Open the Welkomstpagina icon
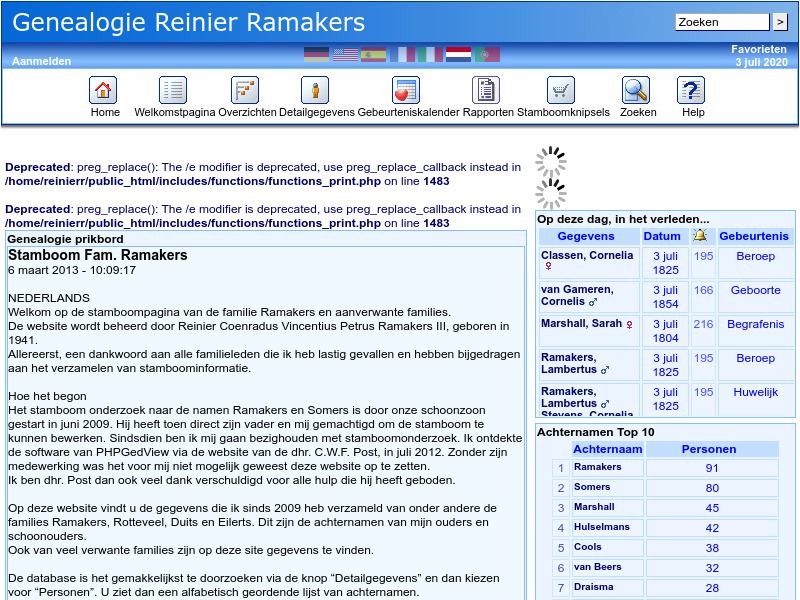This screenshot has width=800, height=600. tap(172, 90)
